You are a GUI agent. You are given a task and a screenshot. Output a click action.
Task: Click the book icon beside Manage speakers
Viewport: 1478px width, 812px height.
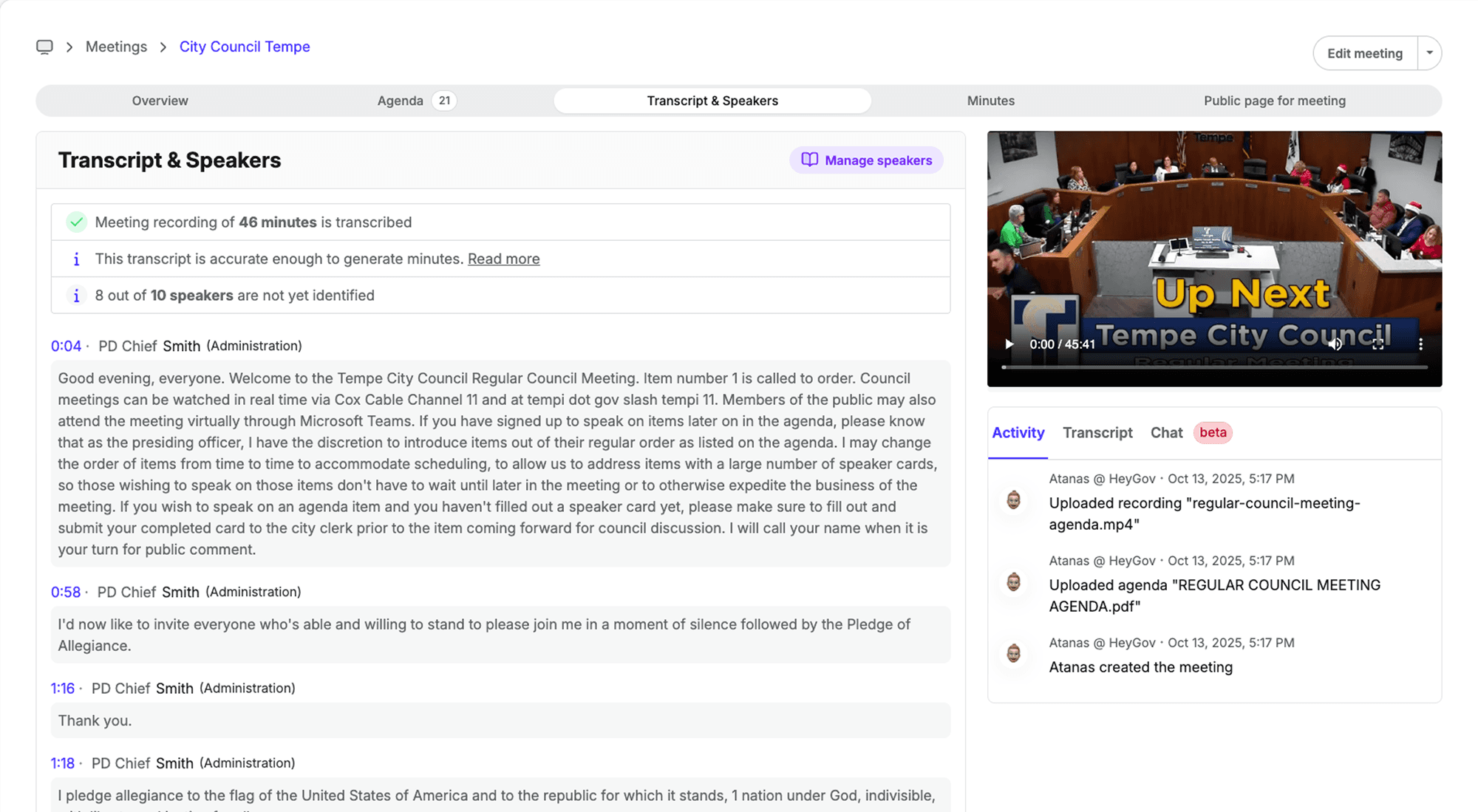810,160
